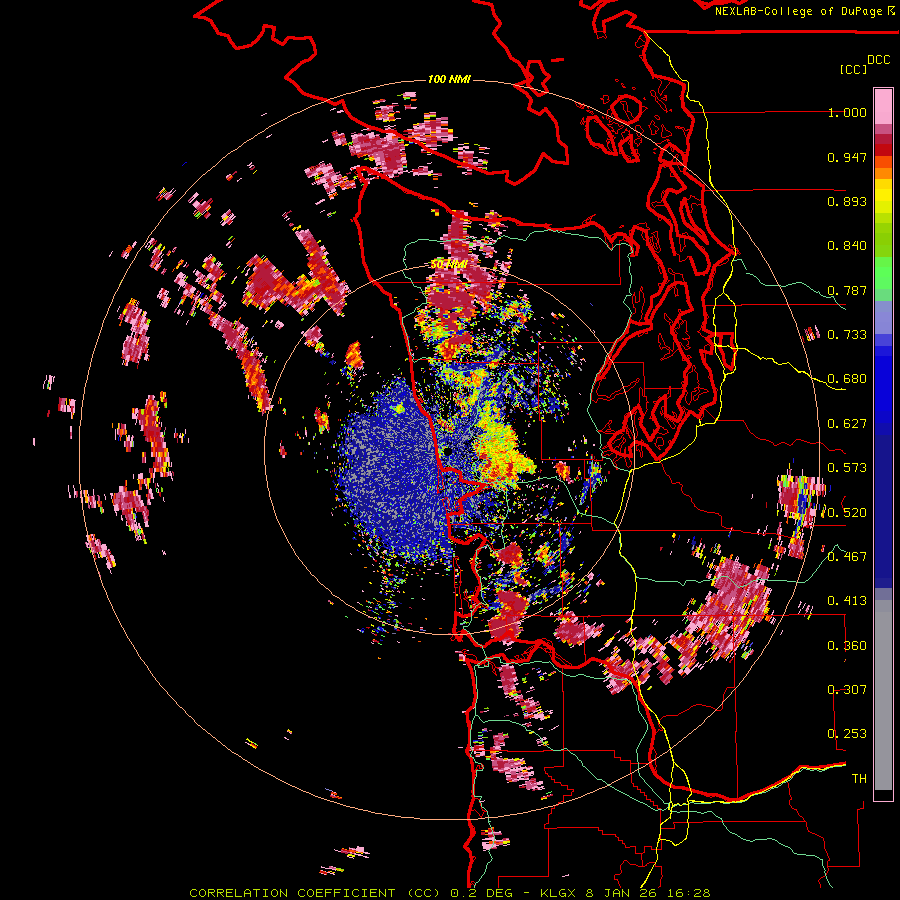The height and width of the screenshot is (900, 900).
Task: Click the 0.787 scale value
Action: click(847, 290)
